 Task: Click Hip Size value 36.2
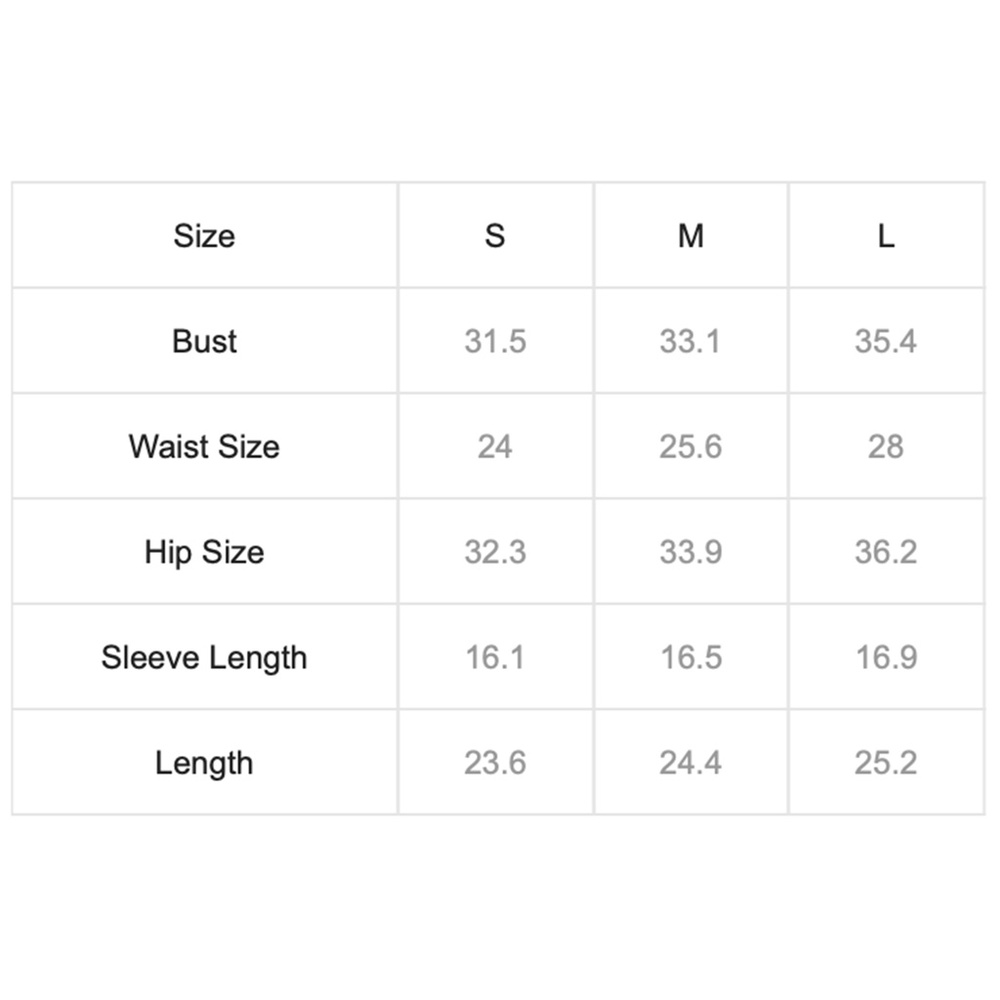click(x=886, y=552)
